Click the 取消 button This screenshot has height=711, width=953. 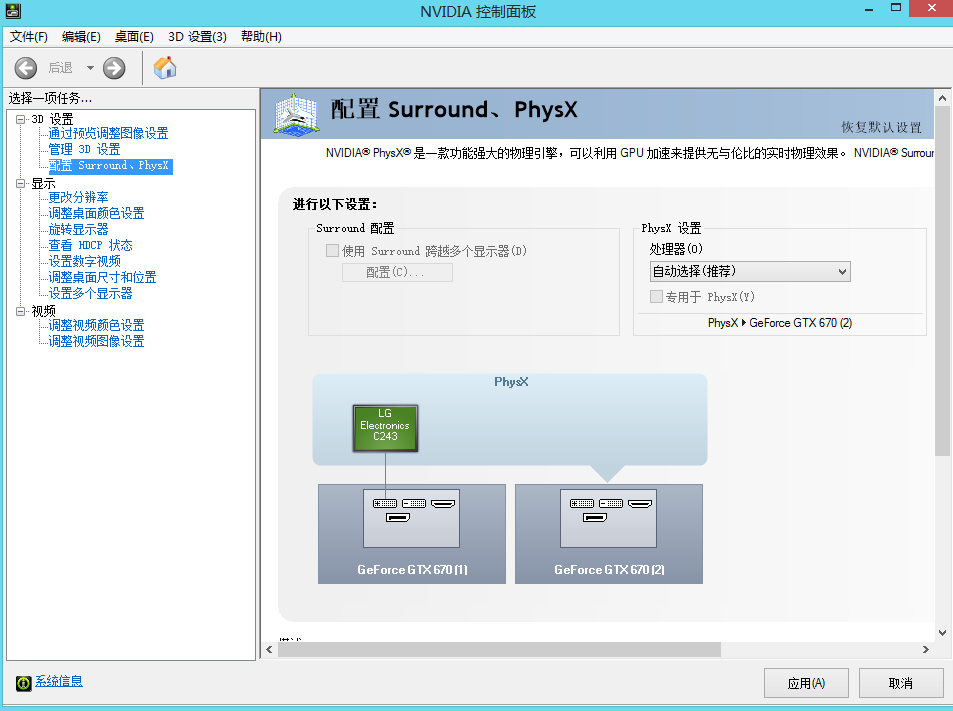click(901, 683)
